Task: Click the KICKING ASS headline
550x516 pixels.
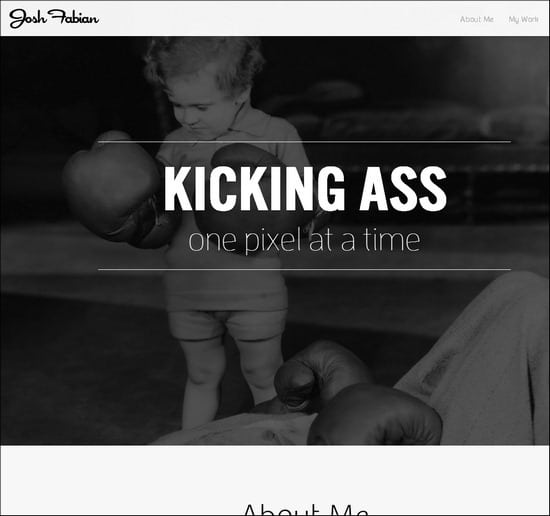Action: coord(305,188)
